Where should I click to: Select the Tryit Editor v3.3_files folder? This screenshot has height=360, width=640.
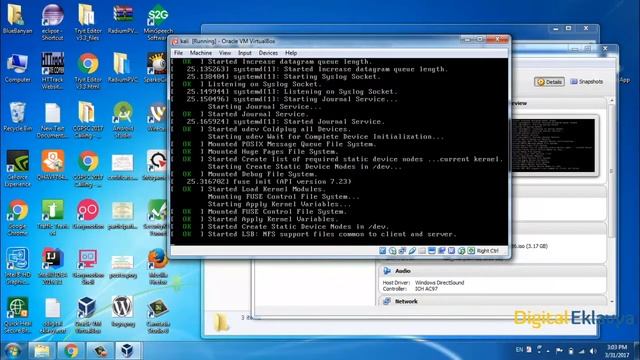(x=87, y=22)
